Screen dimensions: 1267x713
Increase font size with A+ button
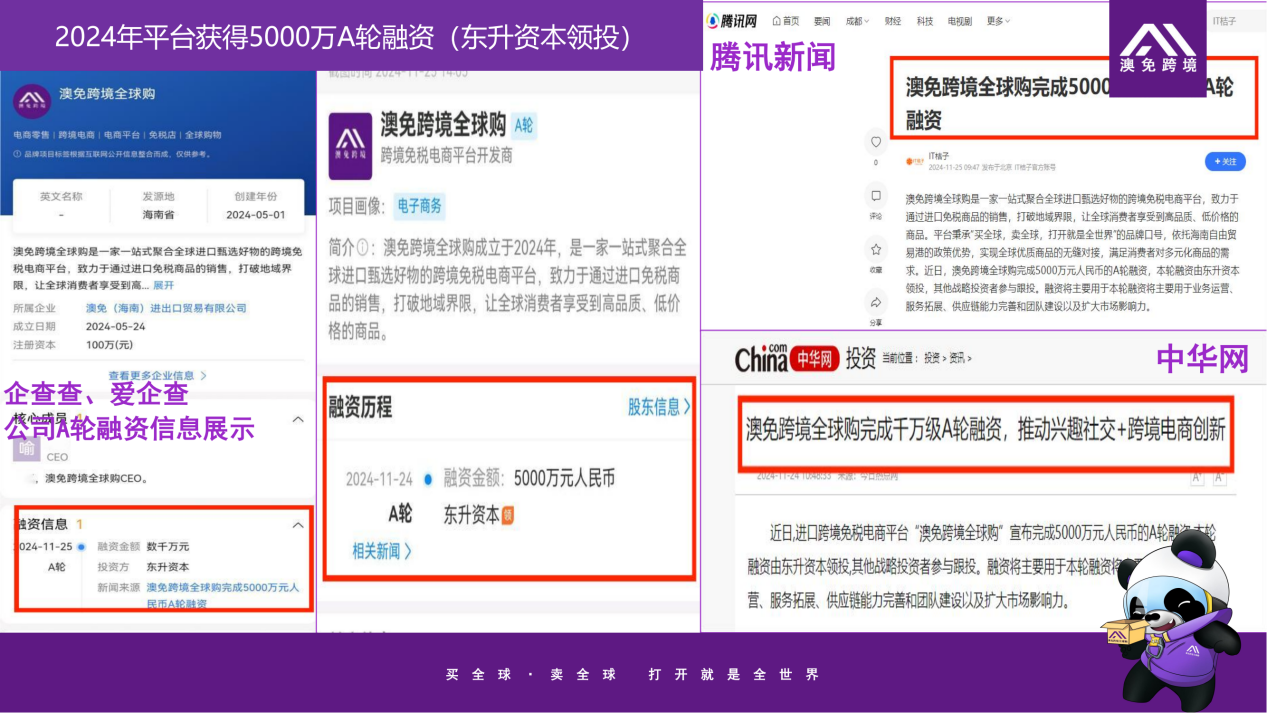pos(1196,478)
